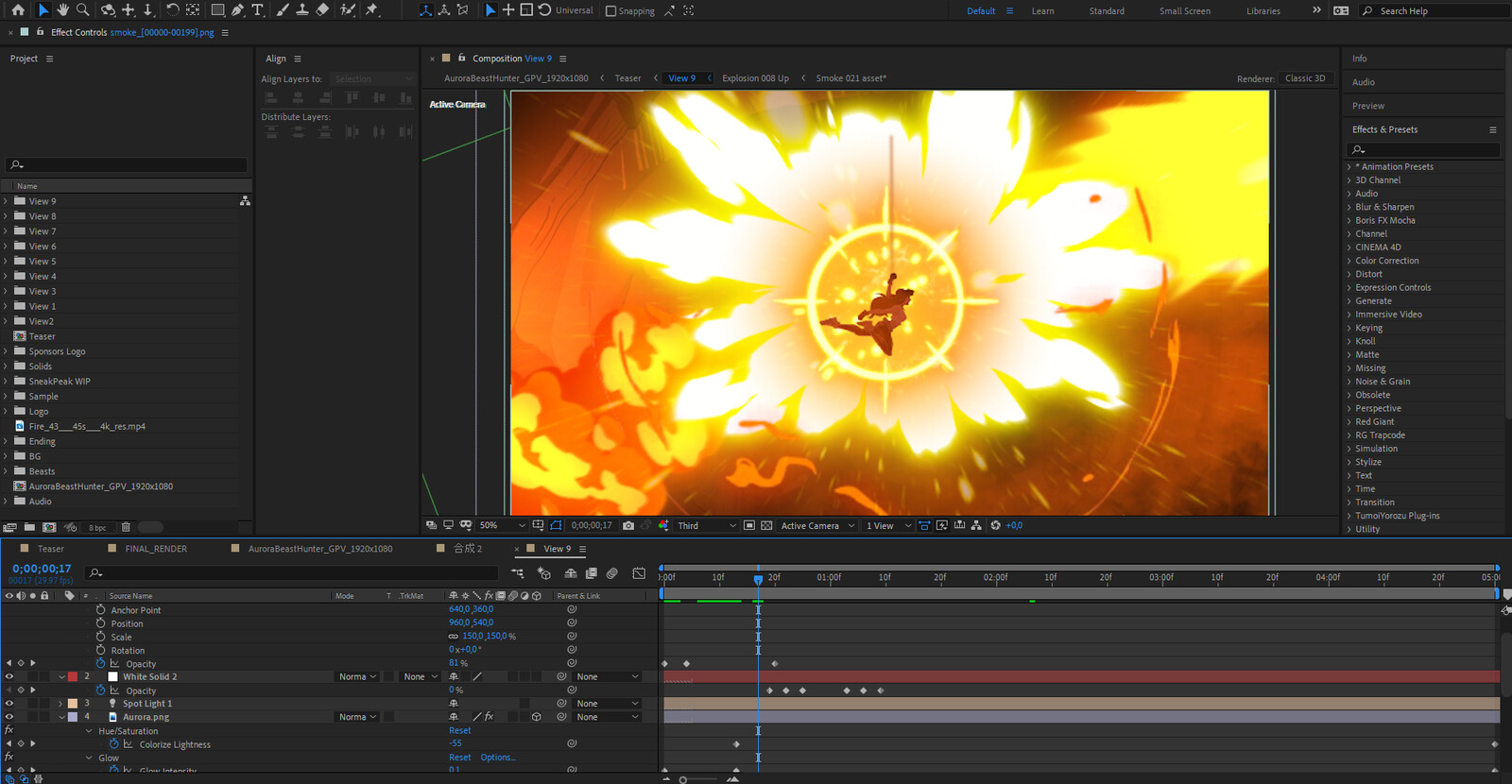The height and width of the screenshot is (784, 1512).
Task: Collapse the Hue/Saturation effect group
Action: [89, 730]
